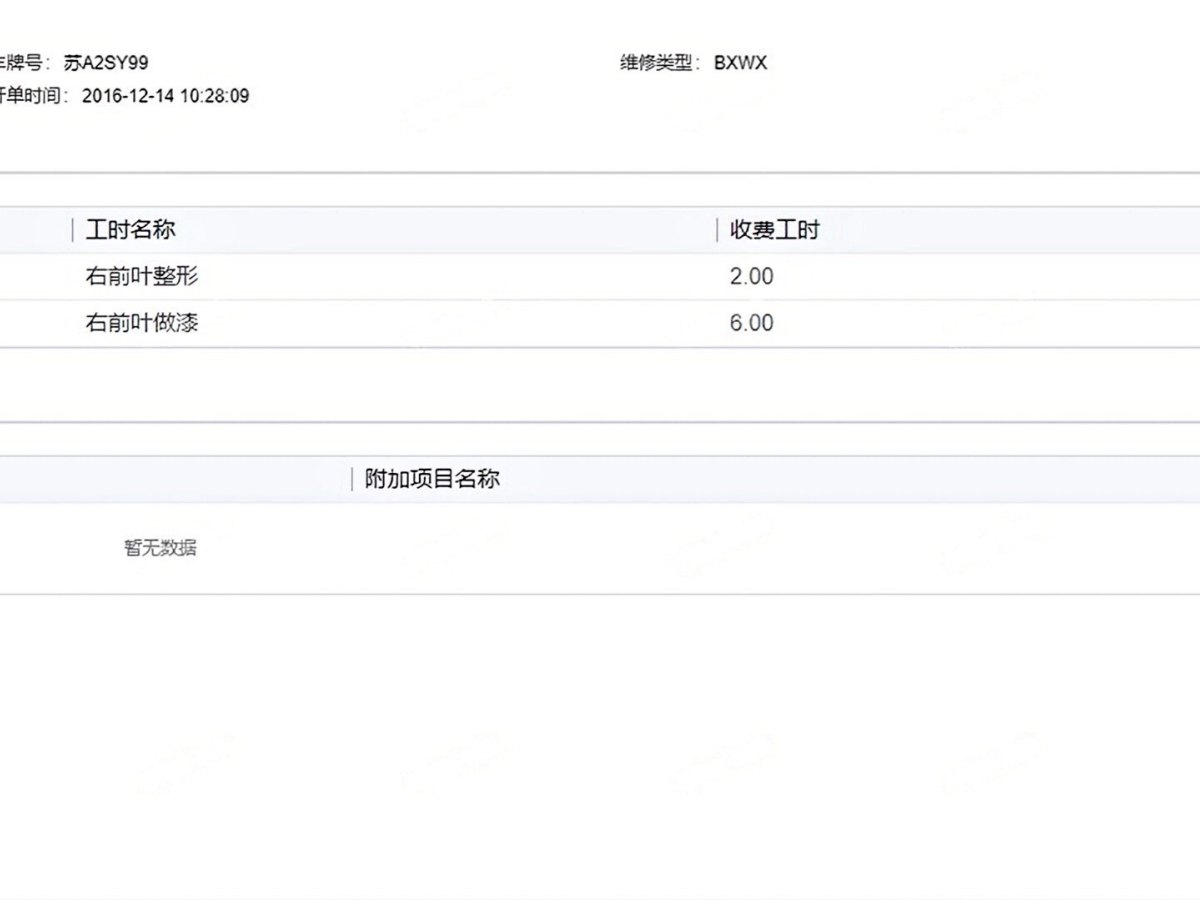The image size is (1200, 900).
Task: Click the blank cell left of 右前叶整形
Action: click(35, 276)
